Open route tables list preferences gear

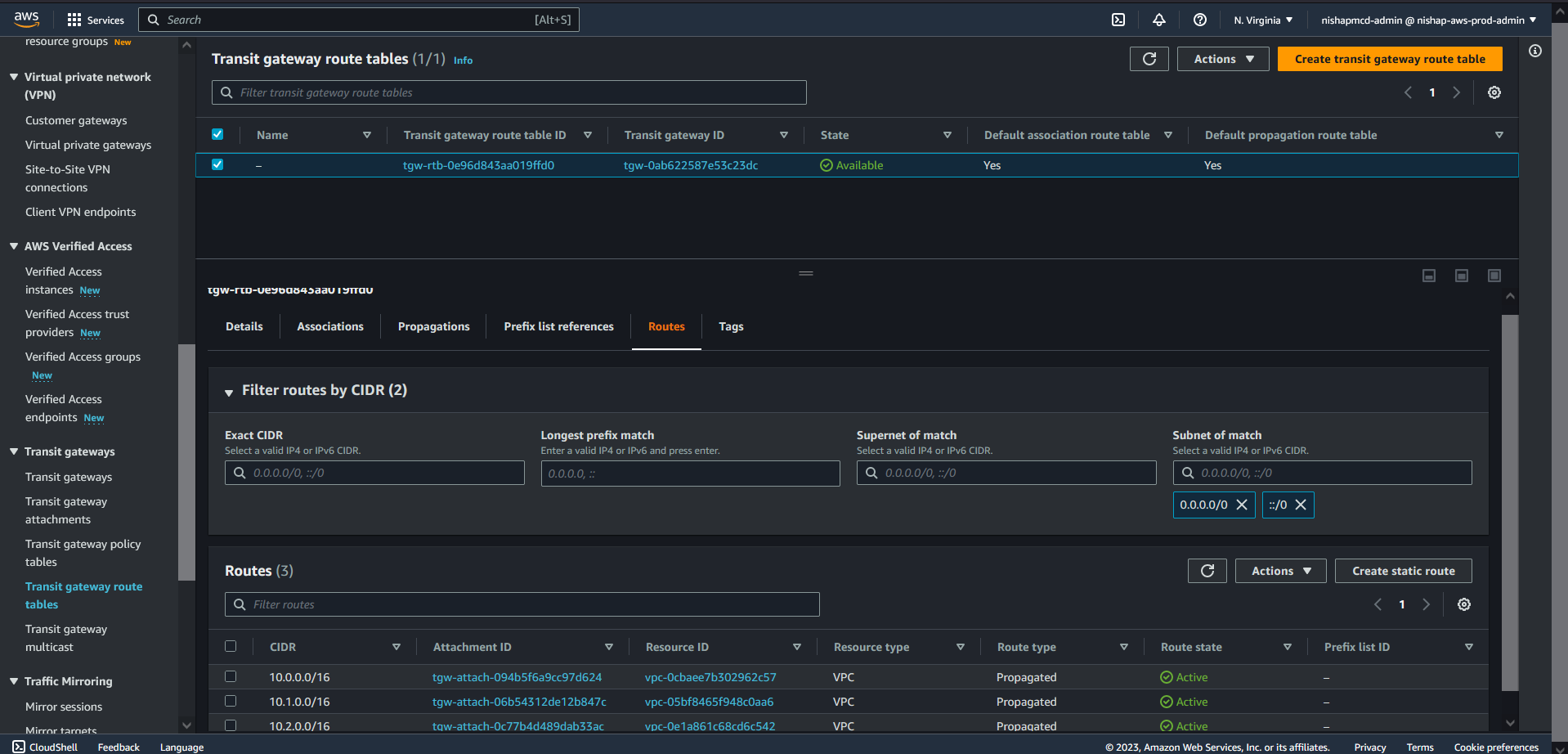pos(1494,92)
